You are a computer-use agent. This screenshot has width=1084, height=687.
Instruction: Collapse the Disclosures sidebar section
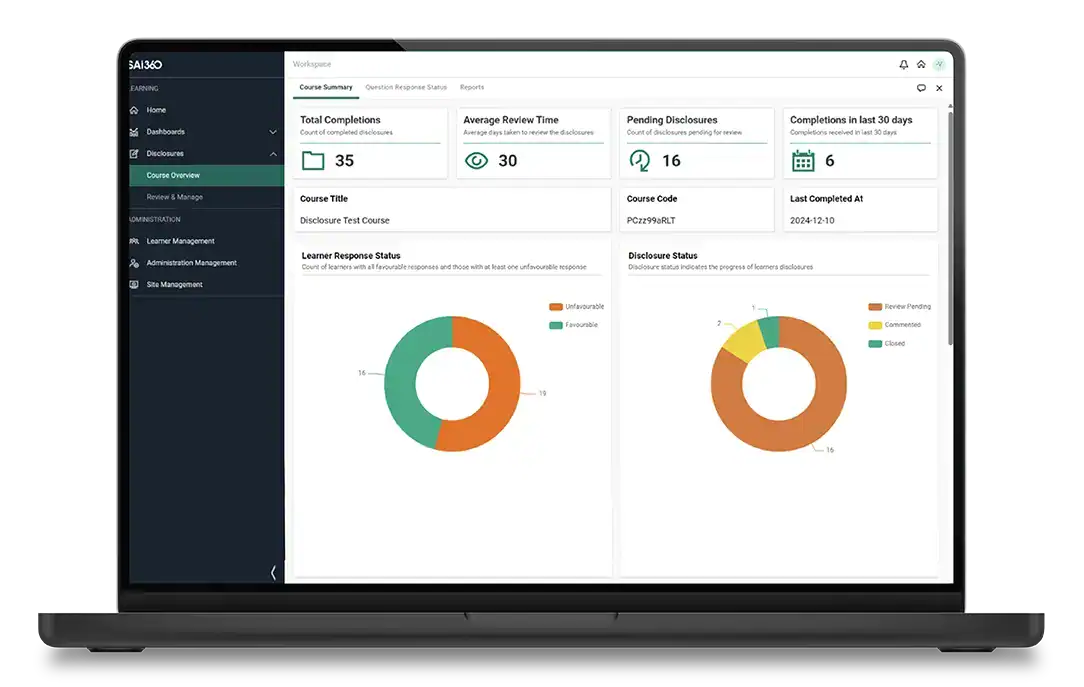273,154
